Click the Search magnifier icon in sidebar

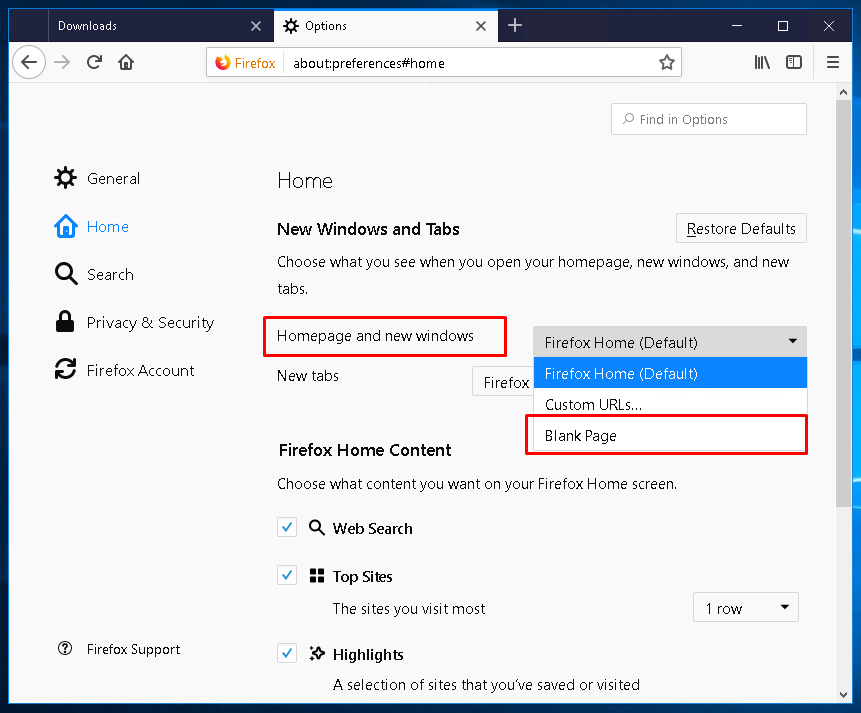point(66,274)
